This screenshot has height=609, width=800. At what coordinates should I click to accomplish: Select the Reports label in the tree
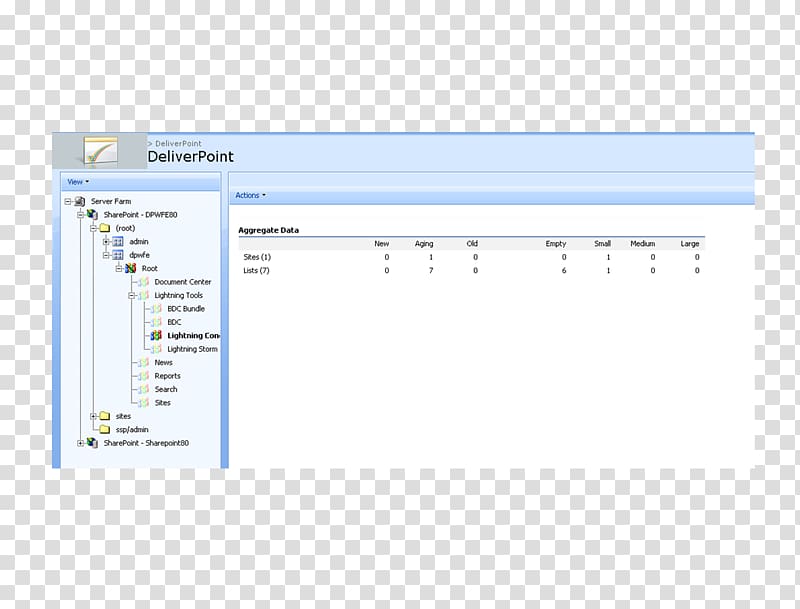point(167,376)
